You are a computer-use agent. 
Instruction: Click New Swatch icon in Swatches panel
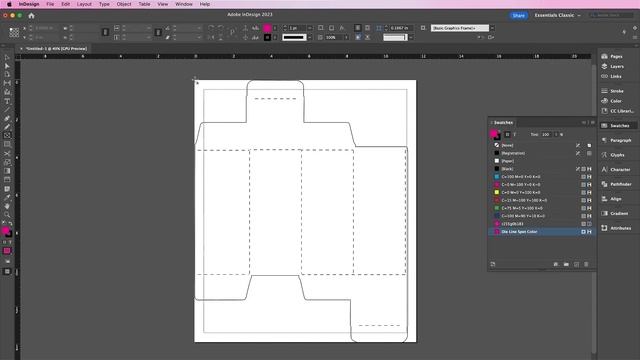coord(576,264)
